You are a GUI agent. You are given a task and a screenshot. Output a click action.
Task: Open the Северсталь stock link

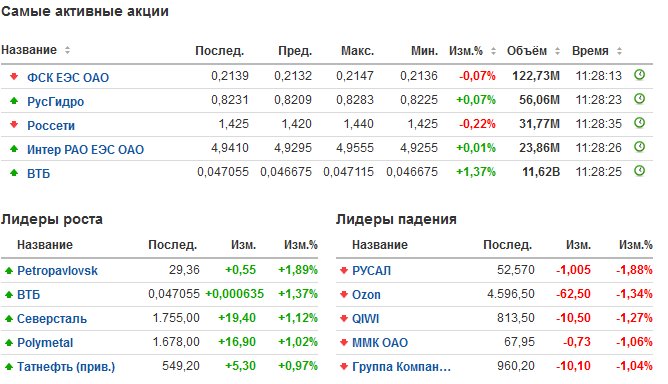52,319
